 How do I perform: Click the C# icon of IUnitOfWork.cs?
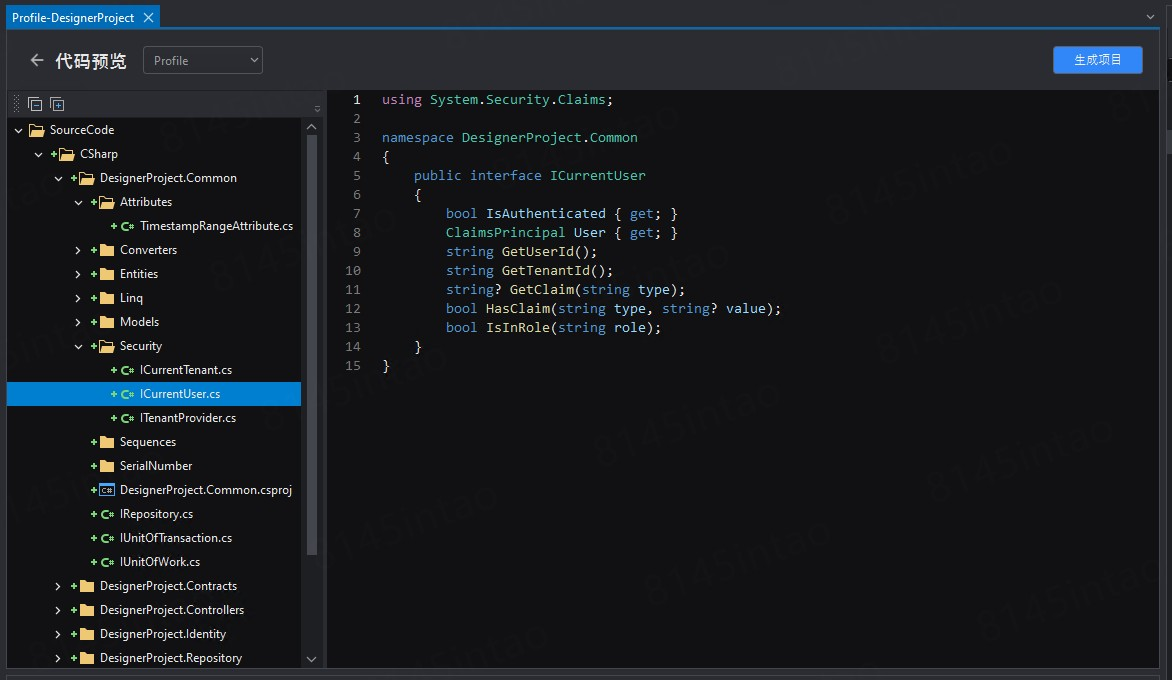pos(107,562)
